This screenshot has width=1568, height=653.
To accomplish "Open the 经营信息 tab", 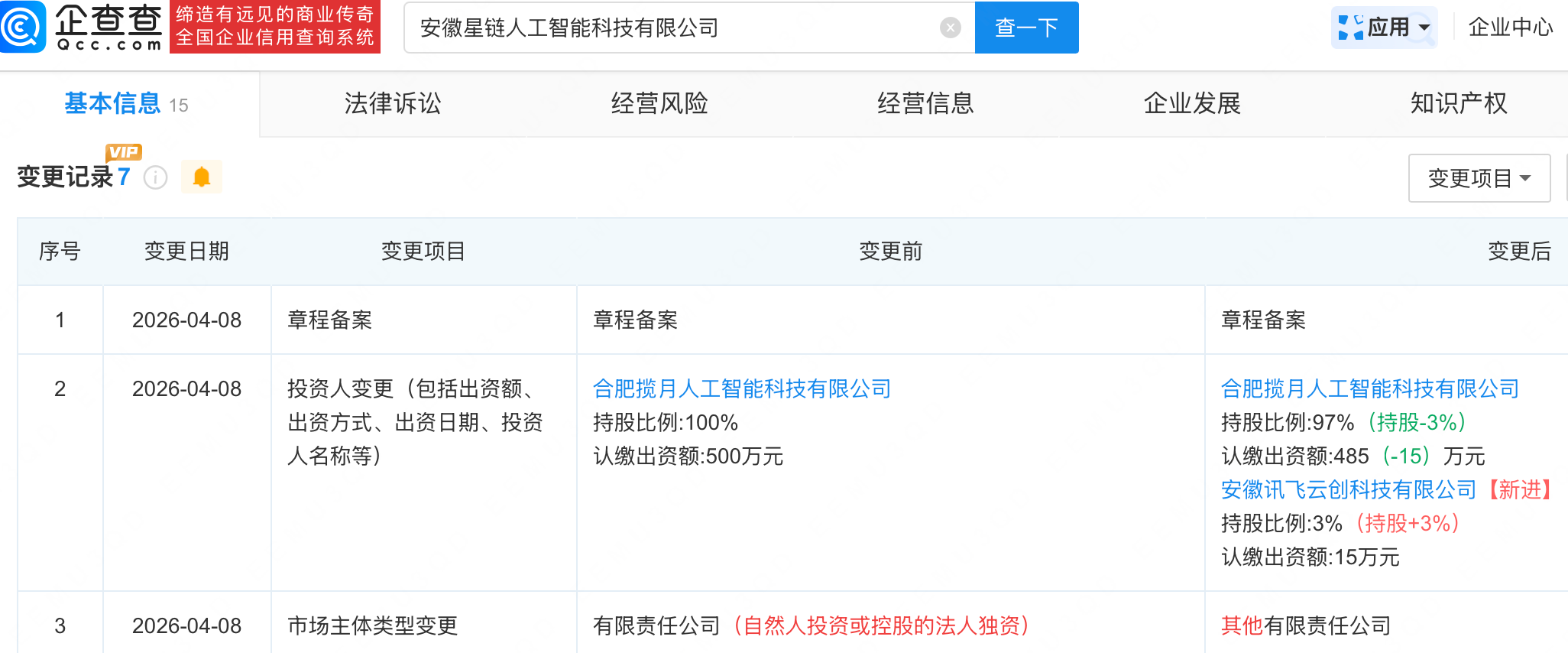I will 925,103.
